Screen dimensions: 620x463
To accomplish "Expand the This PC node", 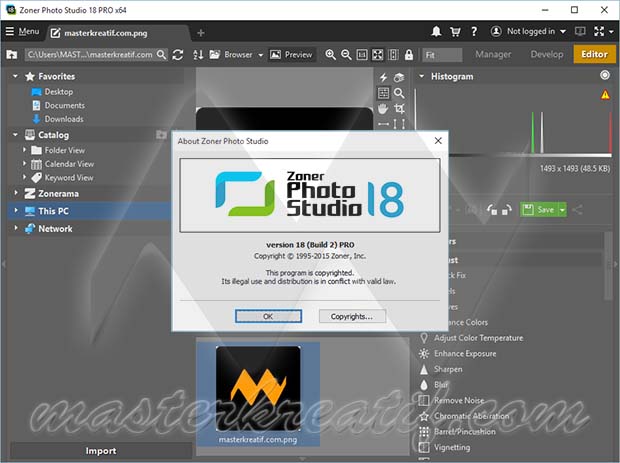I will [16, 210].
